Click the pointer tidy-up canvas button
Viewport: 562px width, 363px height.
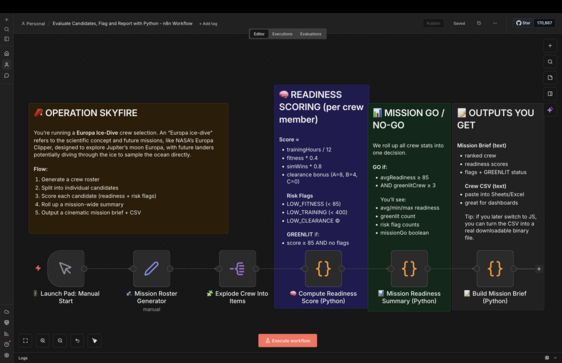95,340
